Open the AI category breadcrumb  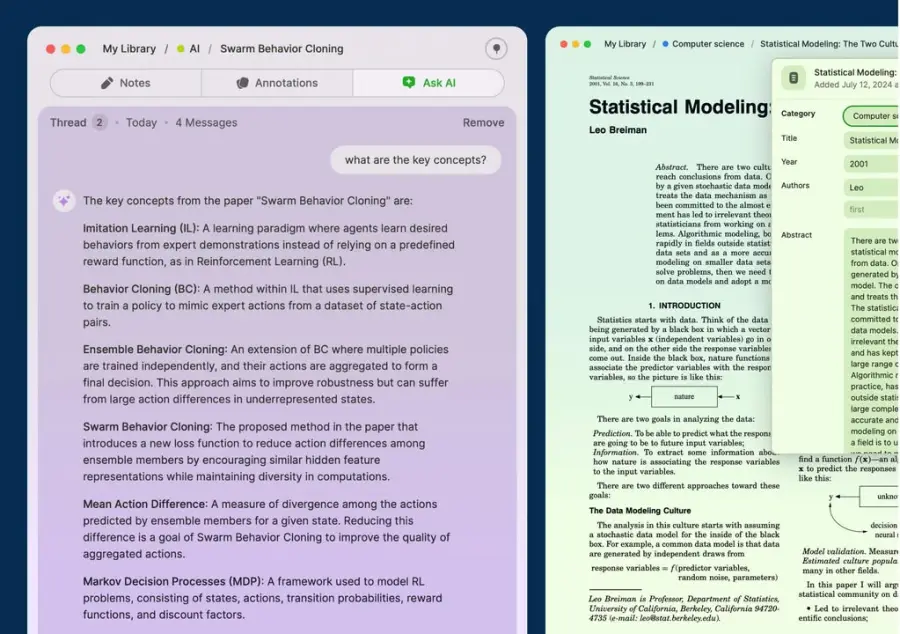[195, 49]
